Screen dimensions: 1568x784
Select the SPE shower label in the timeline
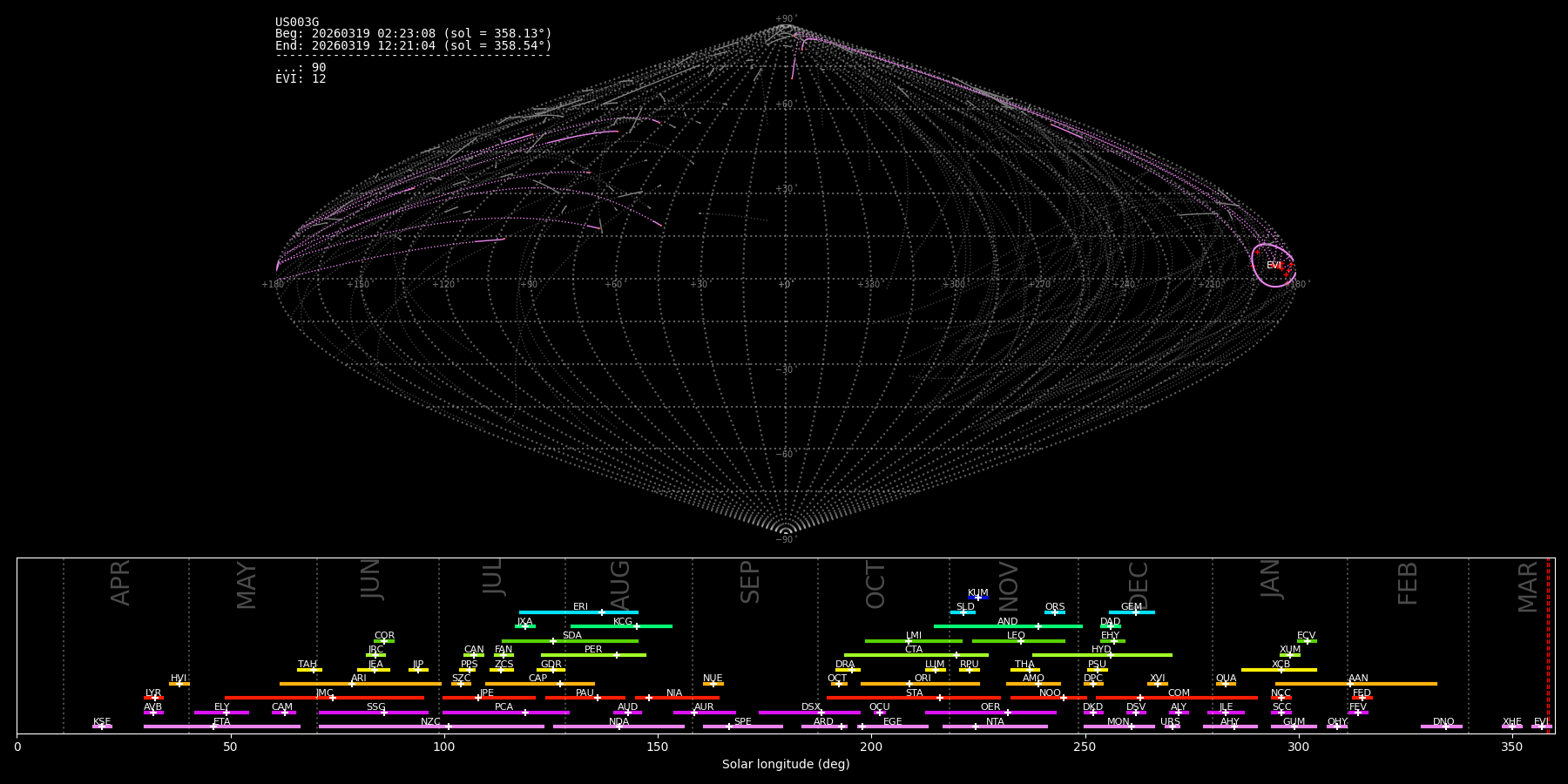coord(743,722)
